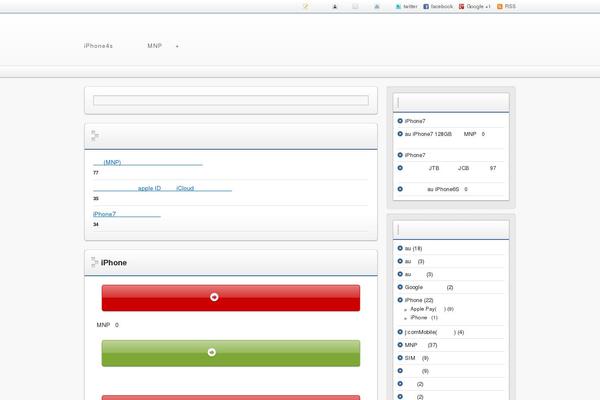Click the count "77" under MNP article
This screenshot has width=600, height=400.
pos(96,173)
